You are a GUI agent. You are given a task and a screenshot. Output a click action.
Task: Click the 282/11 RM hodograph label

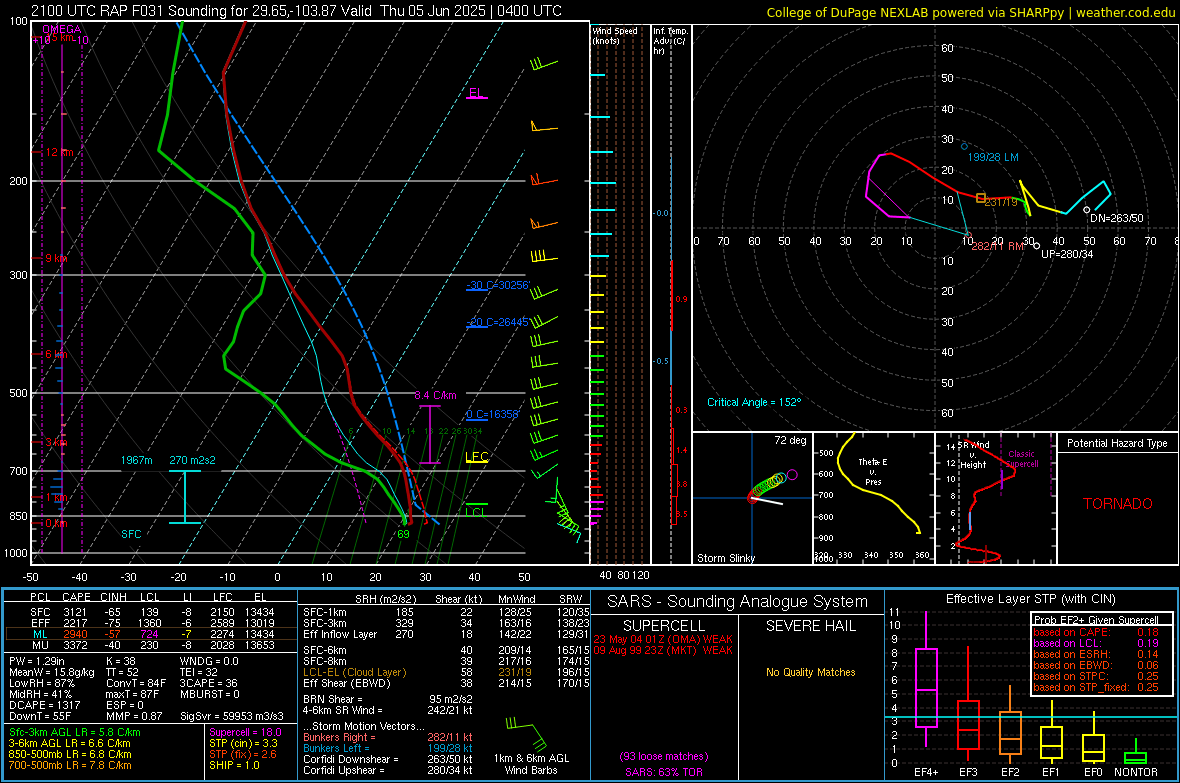click(997, 246)
